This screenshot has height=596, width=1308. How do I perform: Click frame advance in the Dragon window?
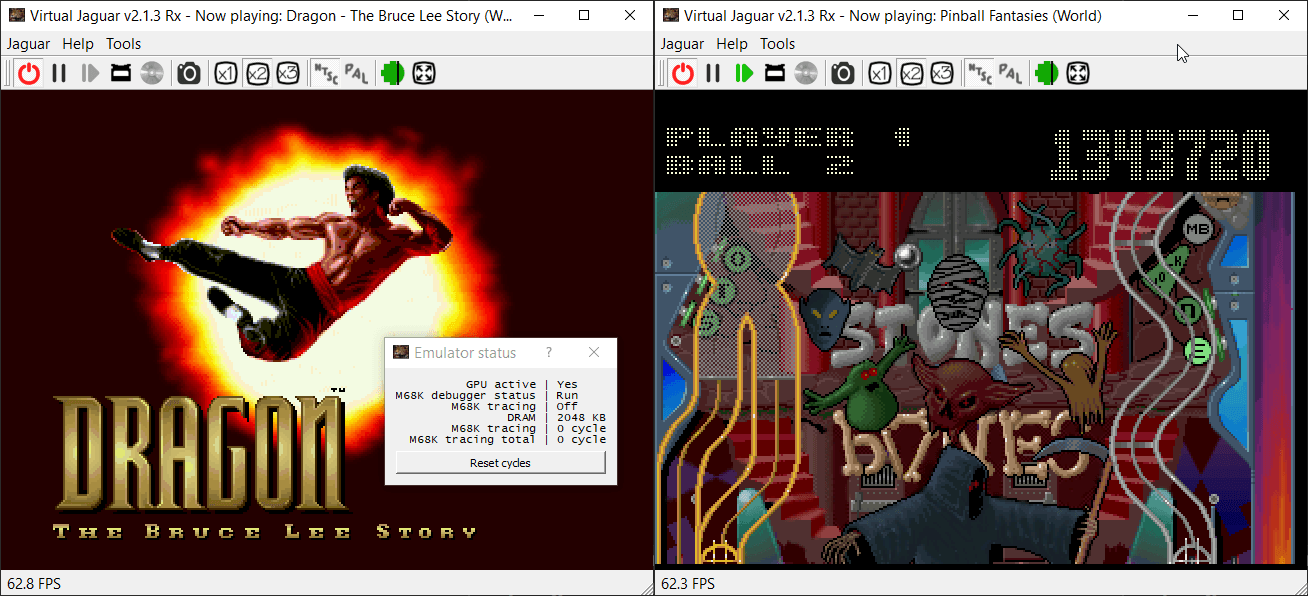coord(90,73)
